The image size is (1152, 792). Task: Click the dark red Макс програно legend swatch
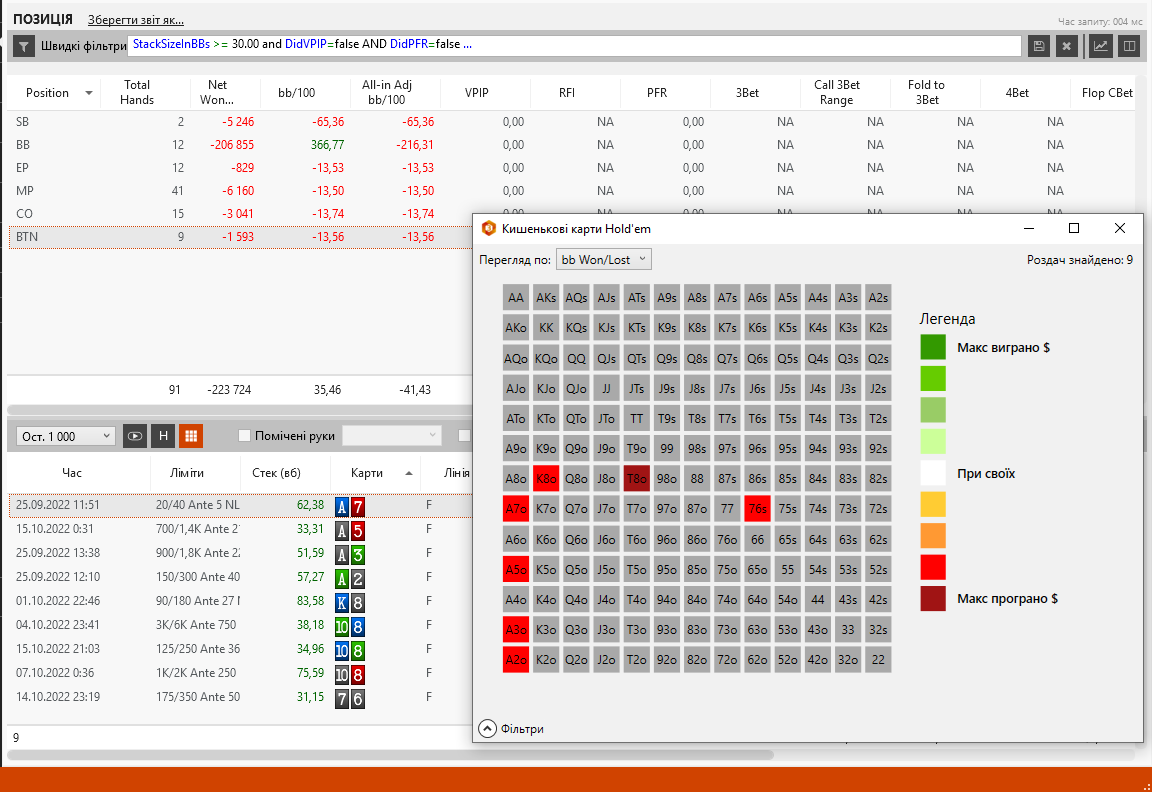pyautogui.click(x=933, y=598)
